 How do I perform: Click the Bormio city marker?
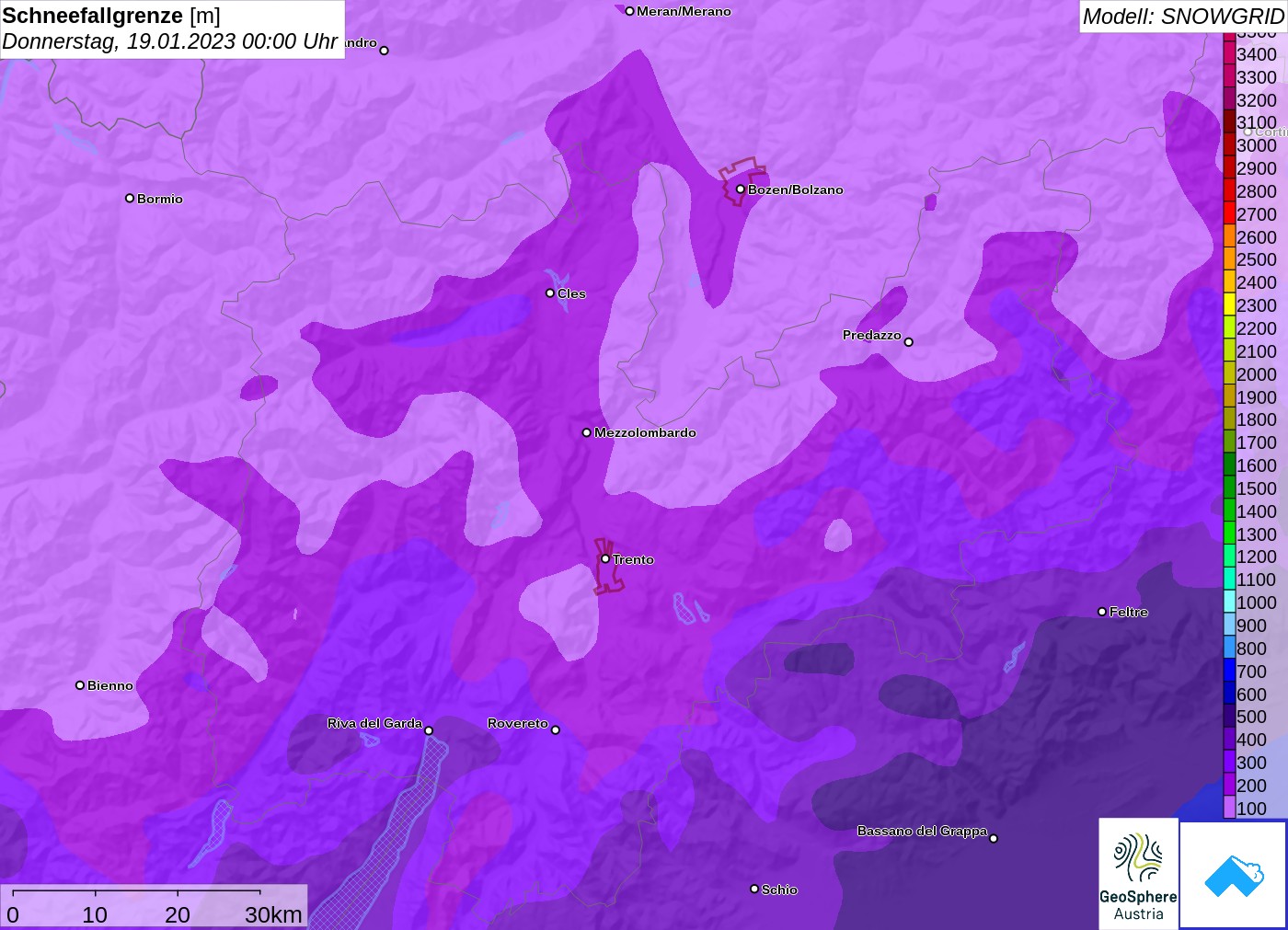(130, 198)
